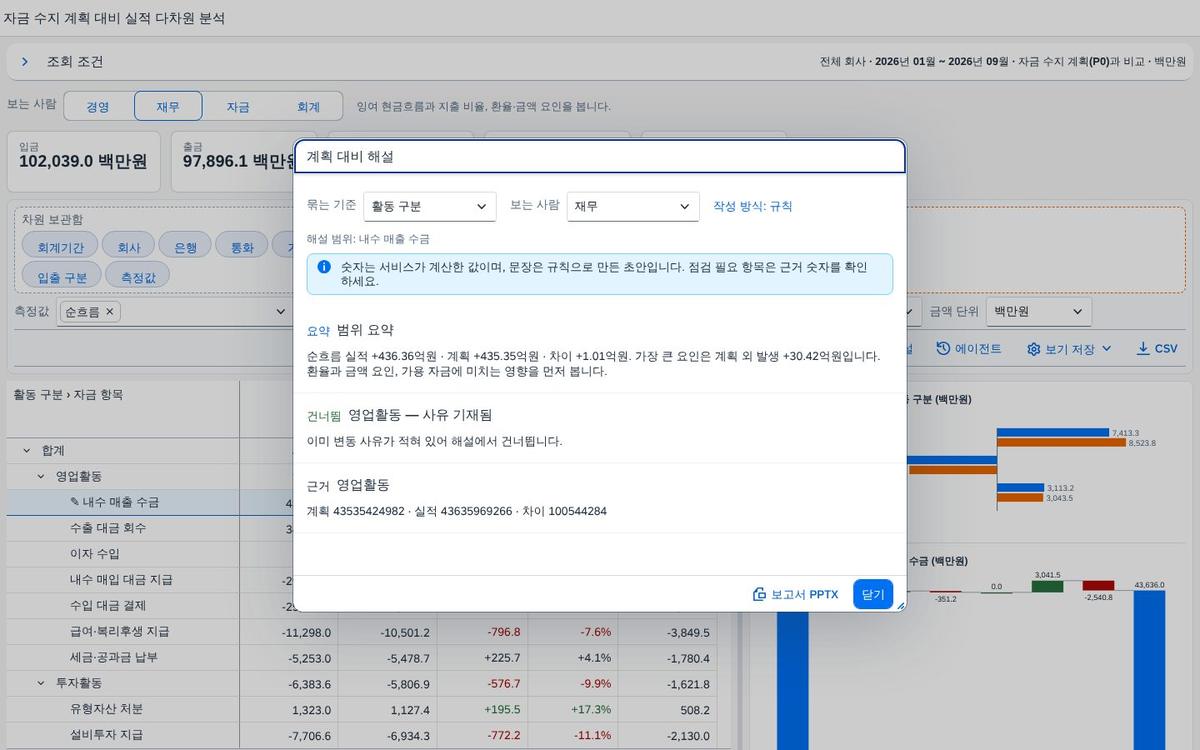Click the 측정값 dimension chip
This screenshot has width=1200, height=750.
pos(137,276)
